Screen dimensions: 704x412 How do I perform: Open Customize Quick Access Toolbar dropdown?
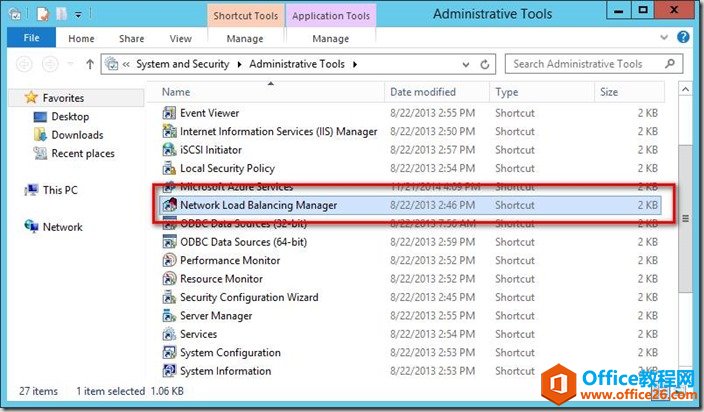pos(78,14)
